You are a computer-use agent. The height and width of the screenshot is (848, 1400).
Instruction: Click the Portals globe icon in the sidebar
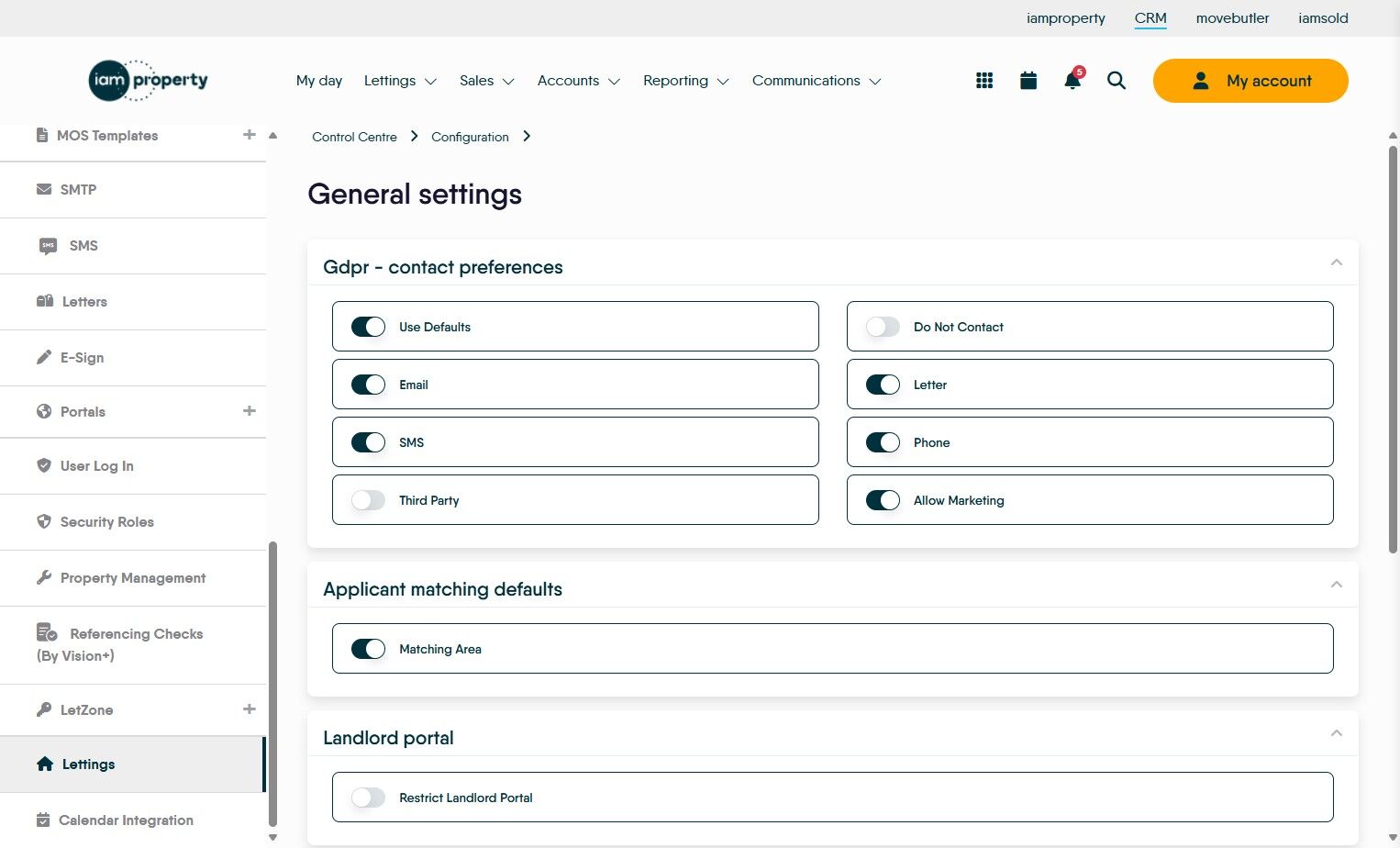44,411
